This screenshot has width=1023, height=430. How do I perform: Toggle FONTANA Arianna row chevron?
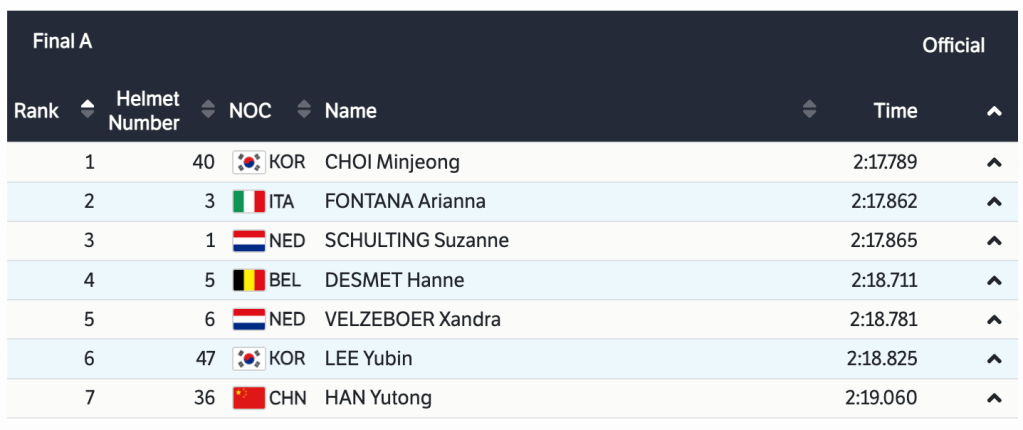pyautogui.click(x=994, y=201)
